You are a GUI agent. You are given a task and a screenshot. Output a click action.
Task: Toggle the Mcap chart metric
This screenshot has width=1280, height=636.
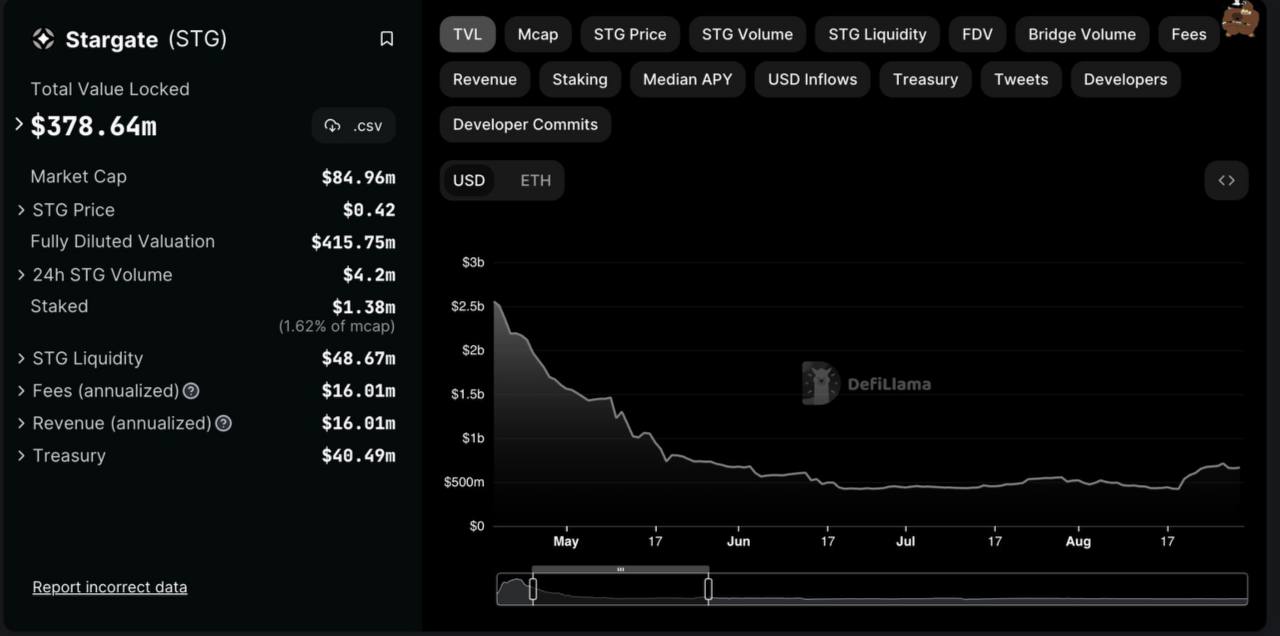(538, 34)
